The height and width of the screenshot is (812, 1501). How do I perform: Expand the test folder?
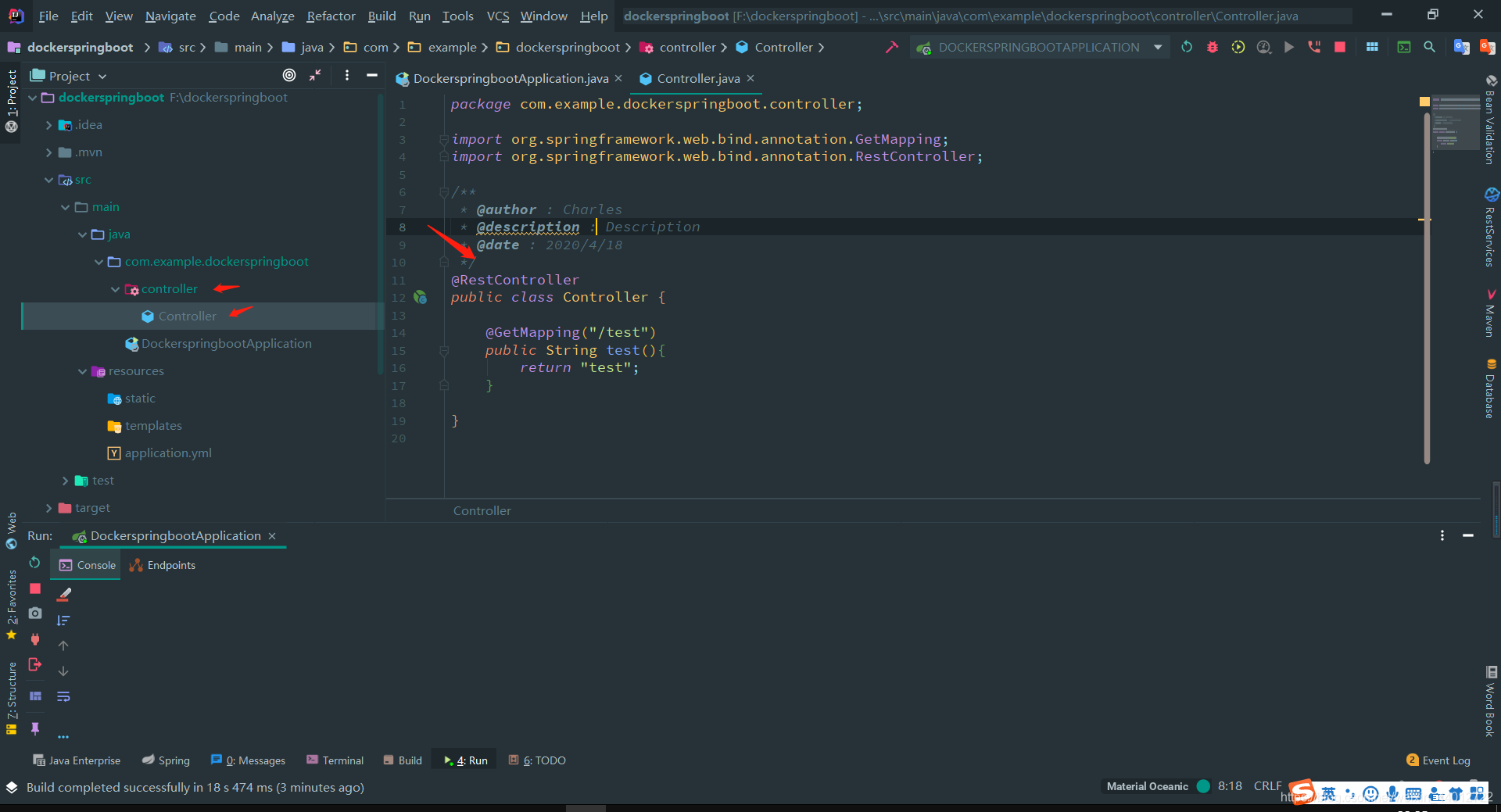coord(66,481)
